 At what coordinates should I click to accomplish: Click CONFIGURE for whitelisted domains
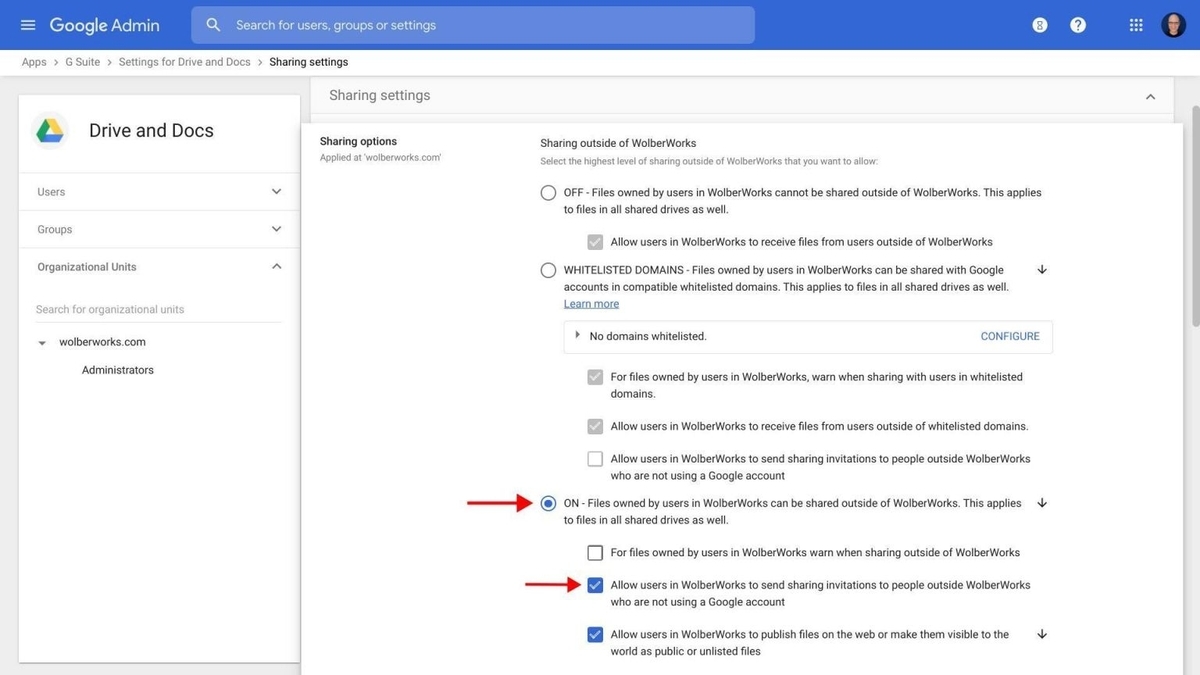click(1009, 335)
